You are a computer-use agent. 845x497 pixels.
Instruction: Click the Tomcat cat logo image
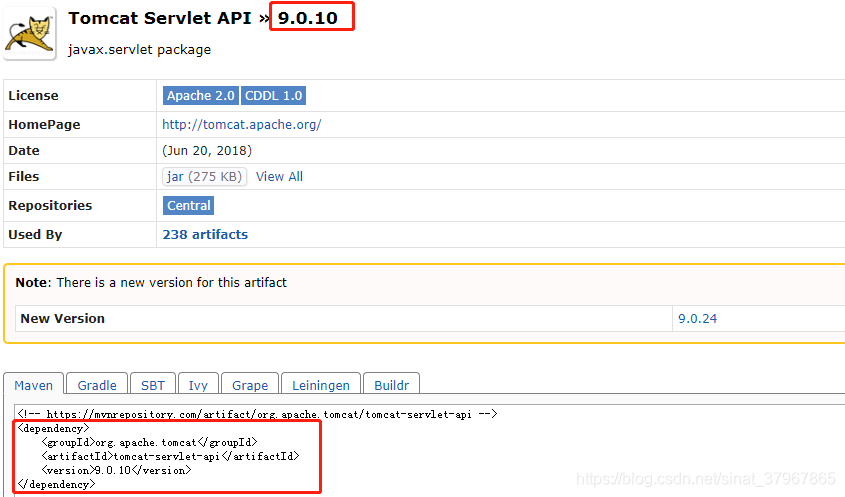30,34
